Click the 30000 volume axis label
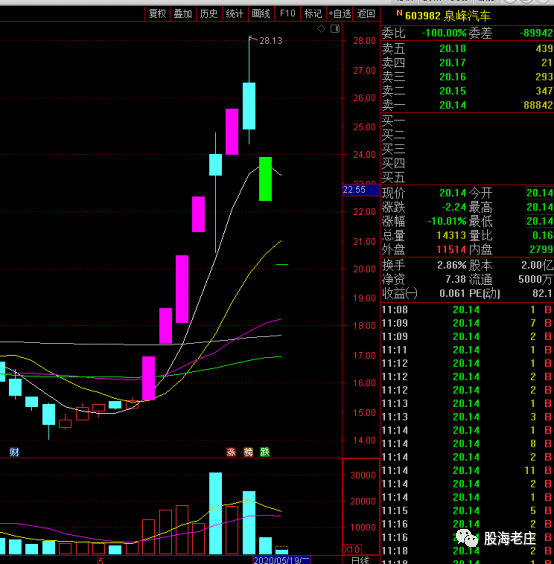 click(363, 476)
